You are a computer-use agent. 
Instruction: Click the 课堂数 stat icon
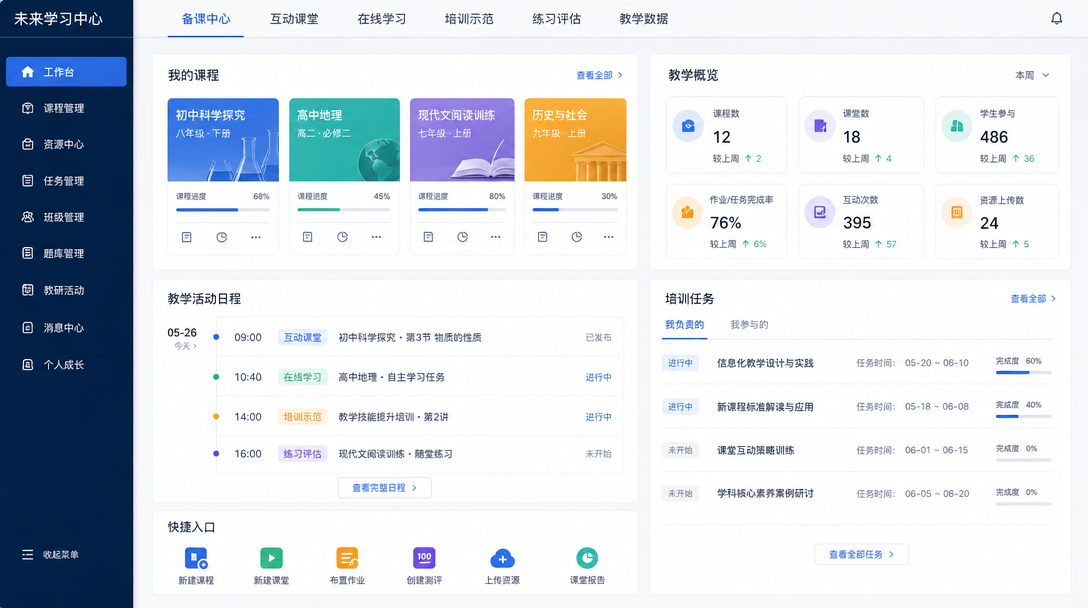(x=819, y=126)
